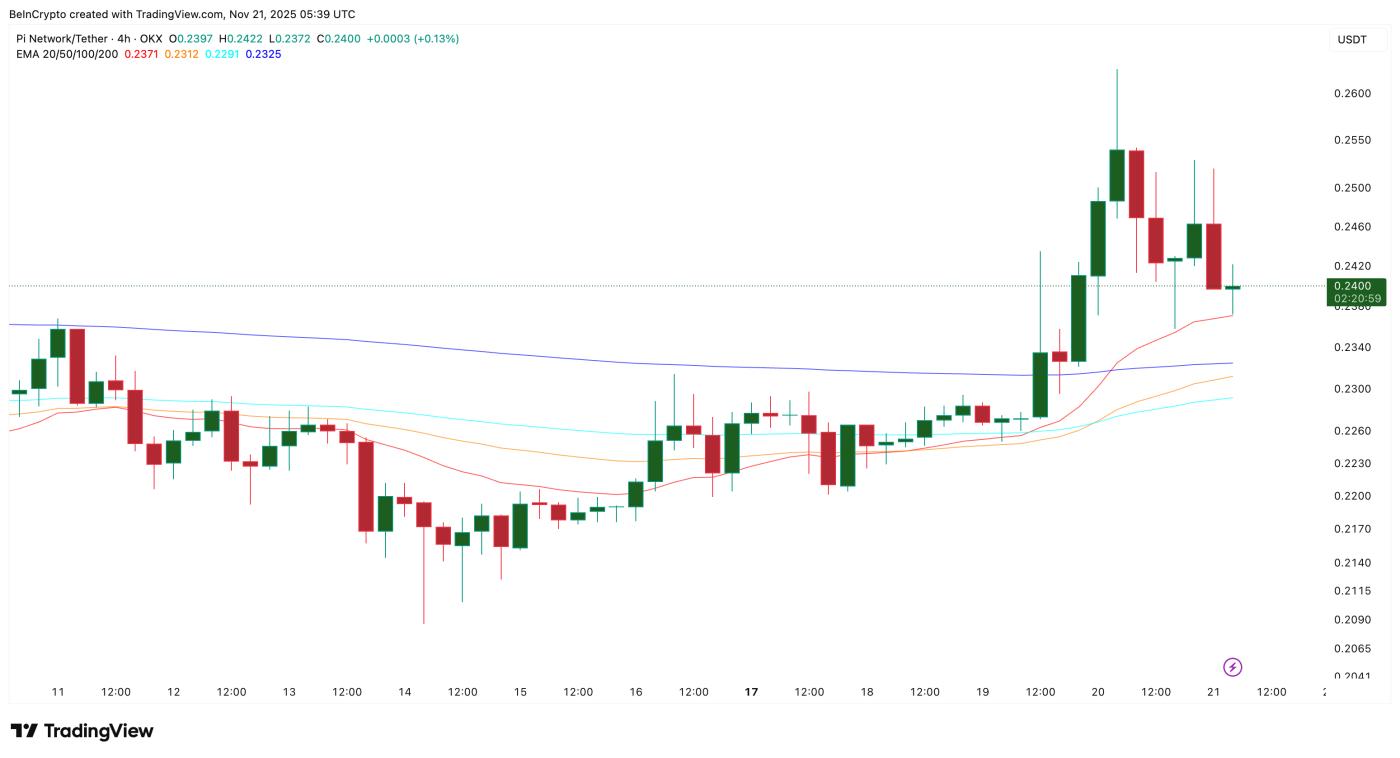
Task: Click the candle countdown timer 02:20:59
Action: (1357, 298)
